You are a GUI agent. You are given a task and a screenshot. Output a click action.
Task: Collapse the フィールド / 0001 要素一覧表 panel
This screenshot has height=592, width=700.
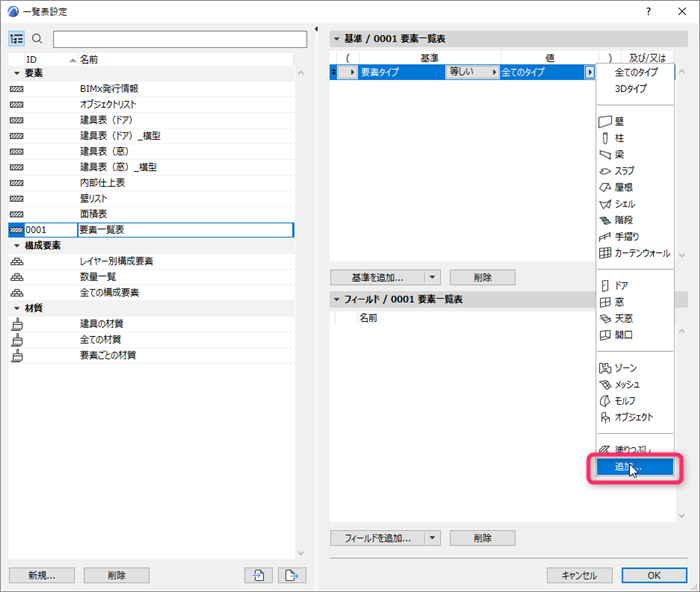point(337,300)
